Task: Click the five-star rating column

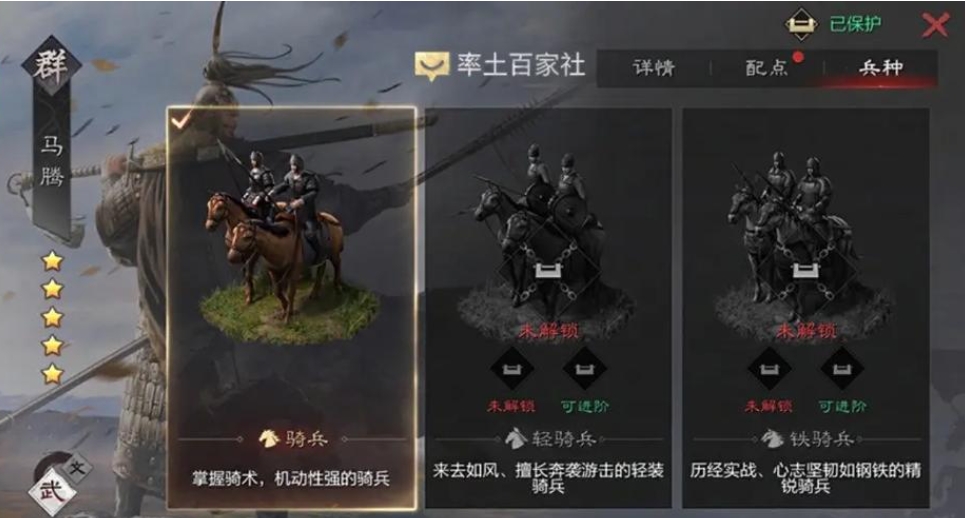Action: pyautogui.click(x=52, y=317)
